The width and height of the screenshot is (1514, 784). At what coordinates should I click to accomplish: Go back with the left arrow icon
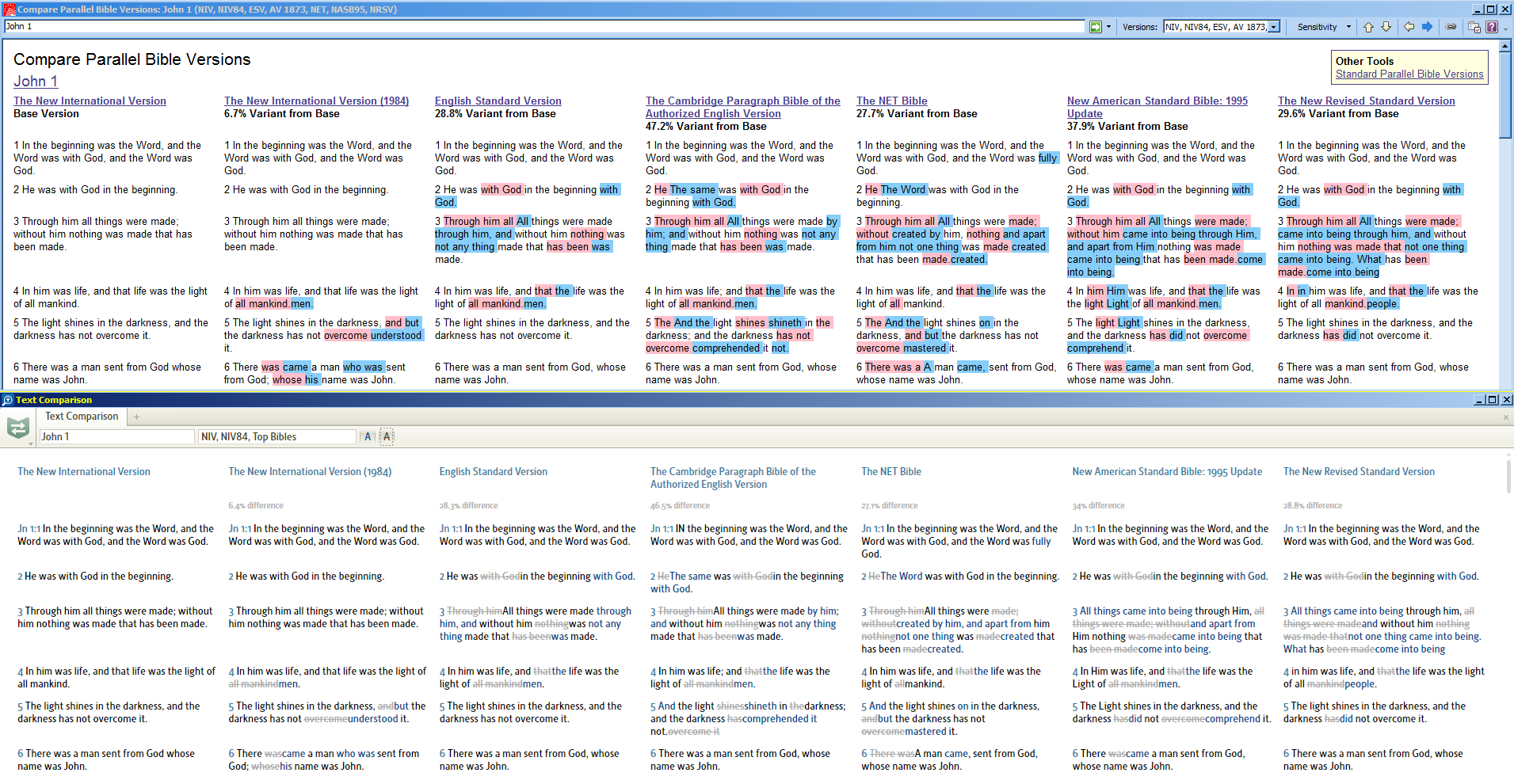pos(1409,27)
